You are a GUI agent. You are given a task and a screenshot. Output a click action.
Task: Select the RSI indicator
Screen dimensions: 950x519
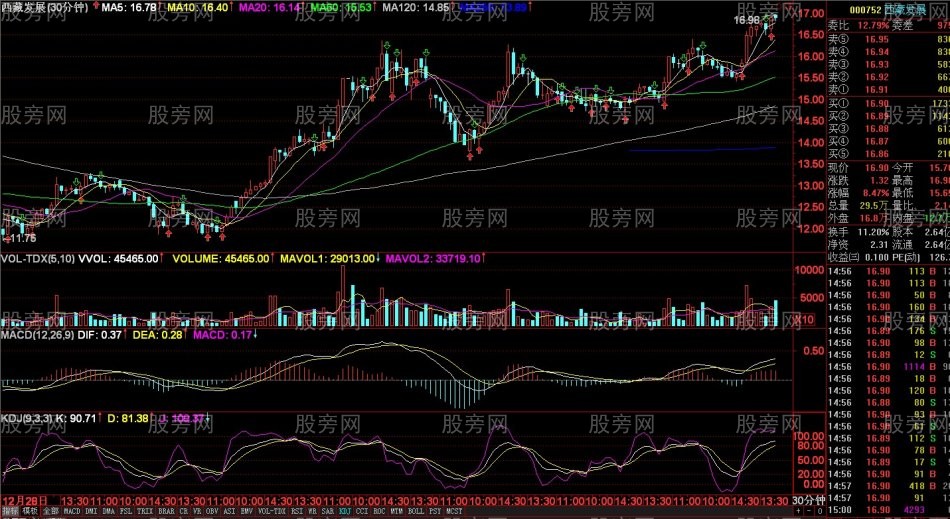[297, 511]
